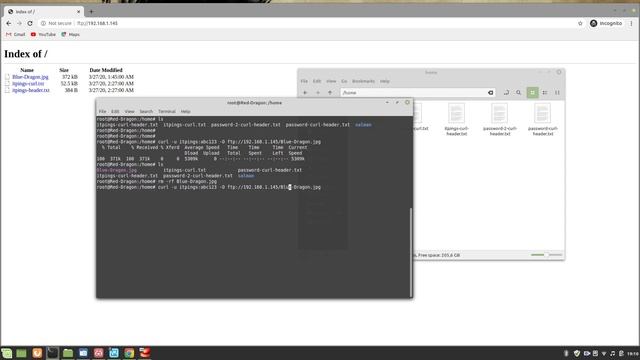Click the browser forward arrow
Viewport: 640px width, 360px height.
(x=19, y=23)
